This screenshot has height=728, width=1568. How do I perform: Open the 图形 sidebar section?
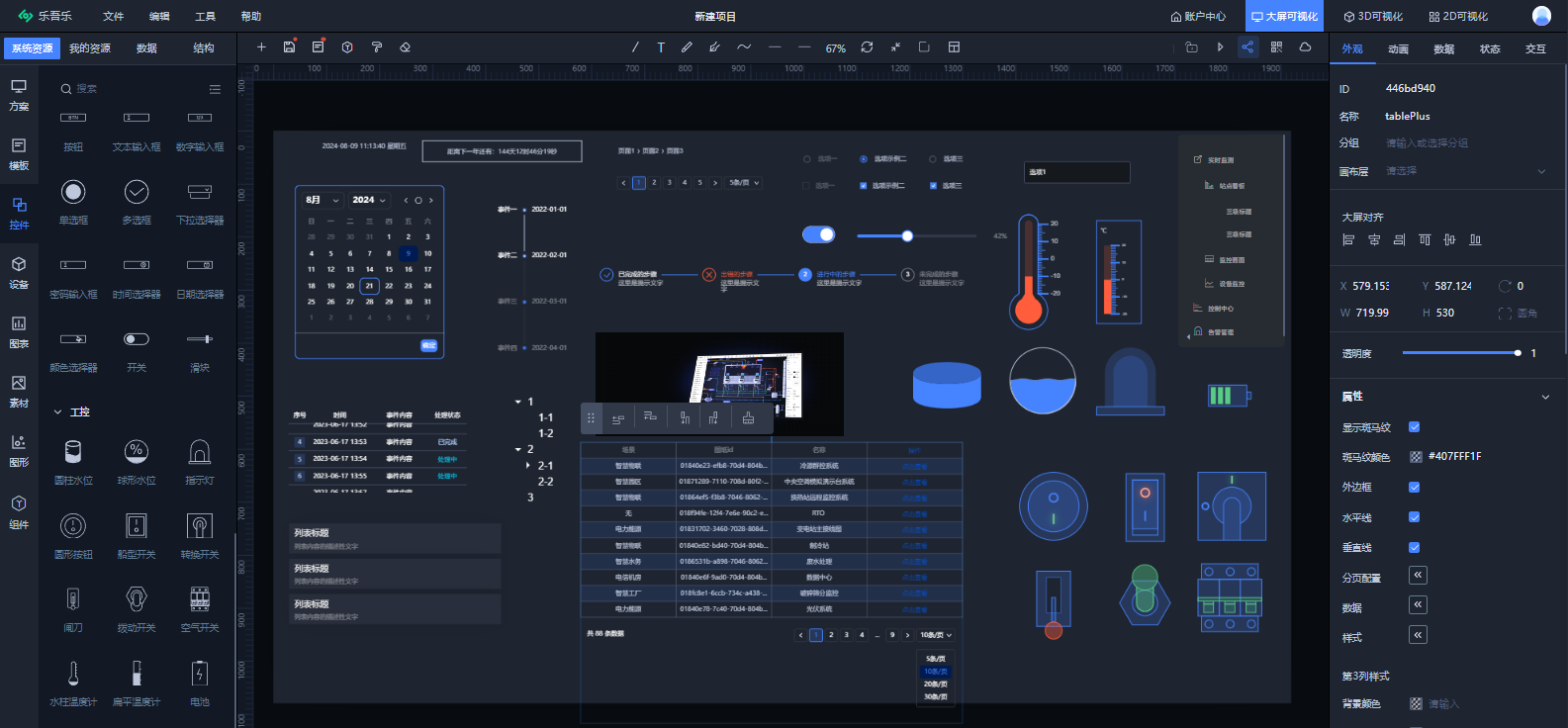(x=19, y=451)
